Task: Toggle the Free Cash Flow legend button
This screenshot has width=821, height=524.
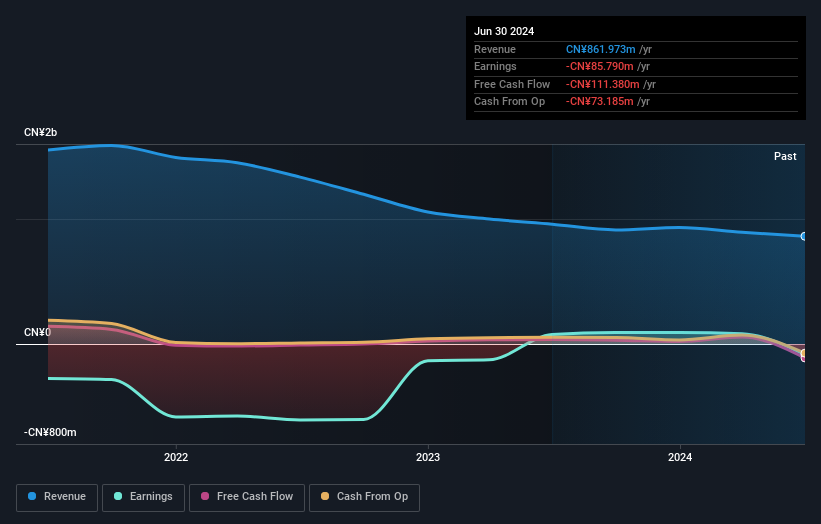Action: pyautogui.click(x=247, y=497)
